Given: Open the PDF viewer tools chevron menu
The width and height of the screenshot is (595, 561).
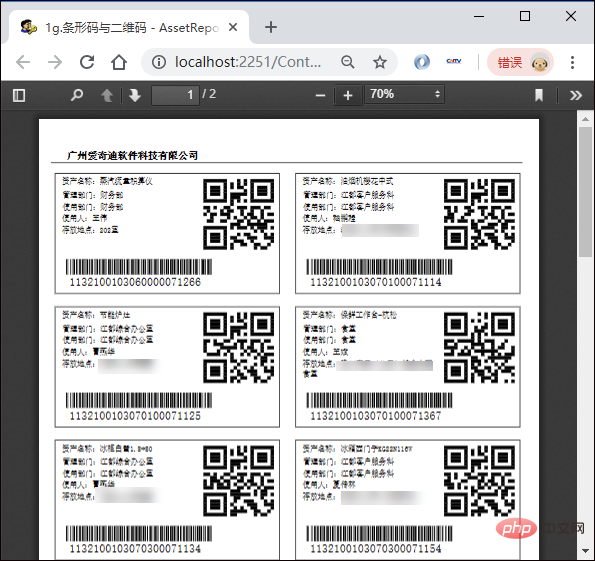Looking at the screenshot, I should (576, 95).
